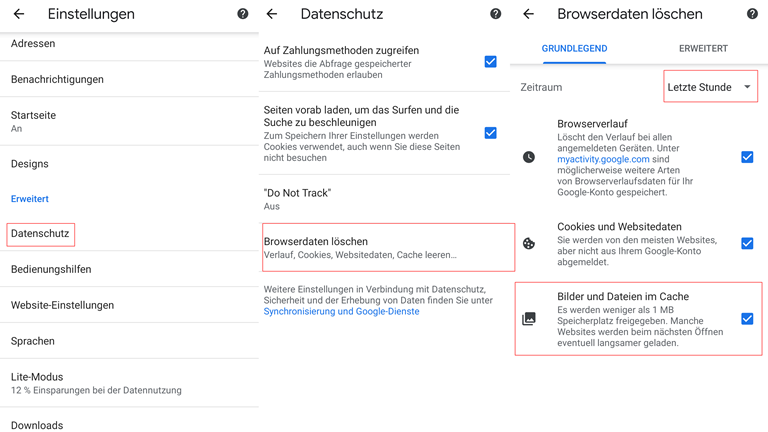The width and height of the screenshot is (768, 432).
Task: Open the Datenschutz settings entry
Action: tap(40, 234)
